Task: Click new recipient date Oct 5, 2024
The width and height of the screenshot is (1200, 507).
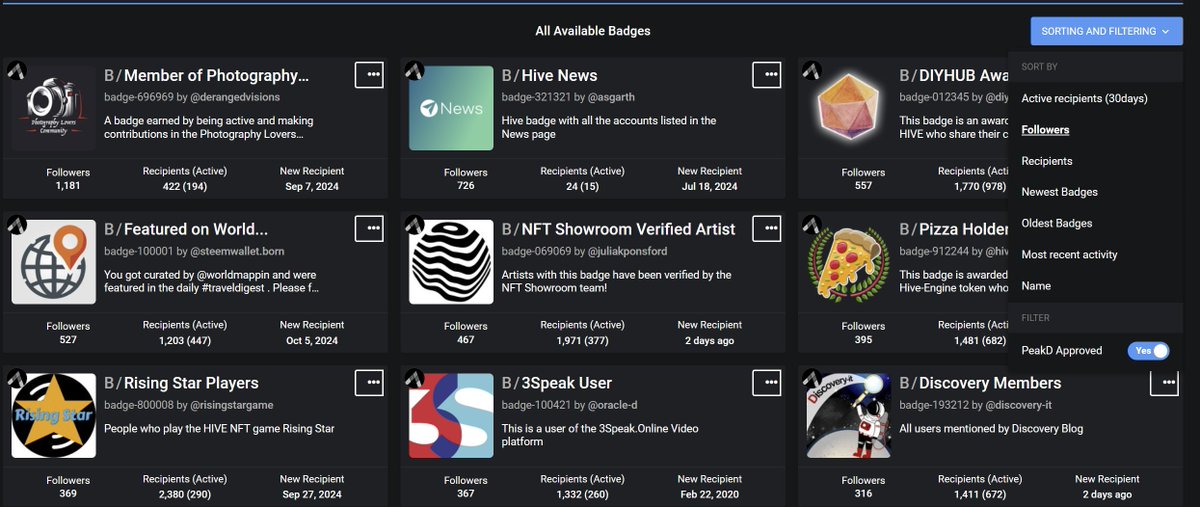Action: coord(312,340)
